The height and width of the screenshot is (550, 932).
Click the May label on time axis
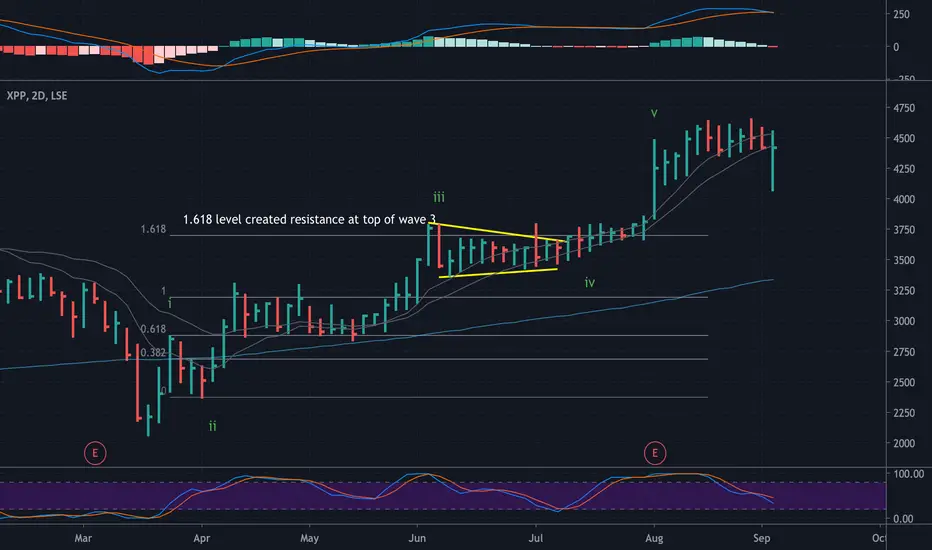coord(309,538)
